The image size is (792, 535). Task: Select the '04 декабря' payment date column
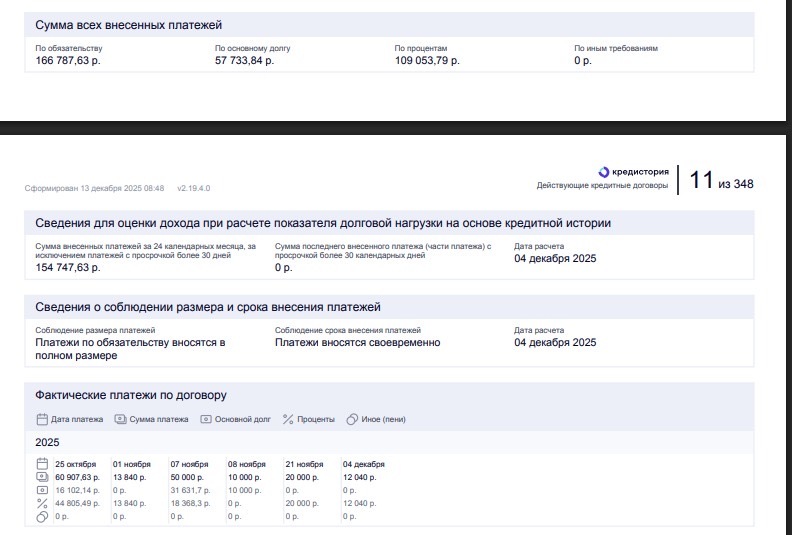pos(363,464)
